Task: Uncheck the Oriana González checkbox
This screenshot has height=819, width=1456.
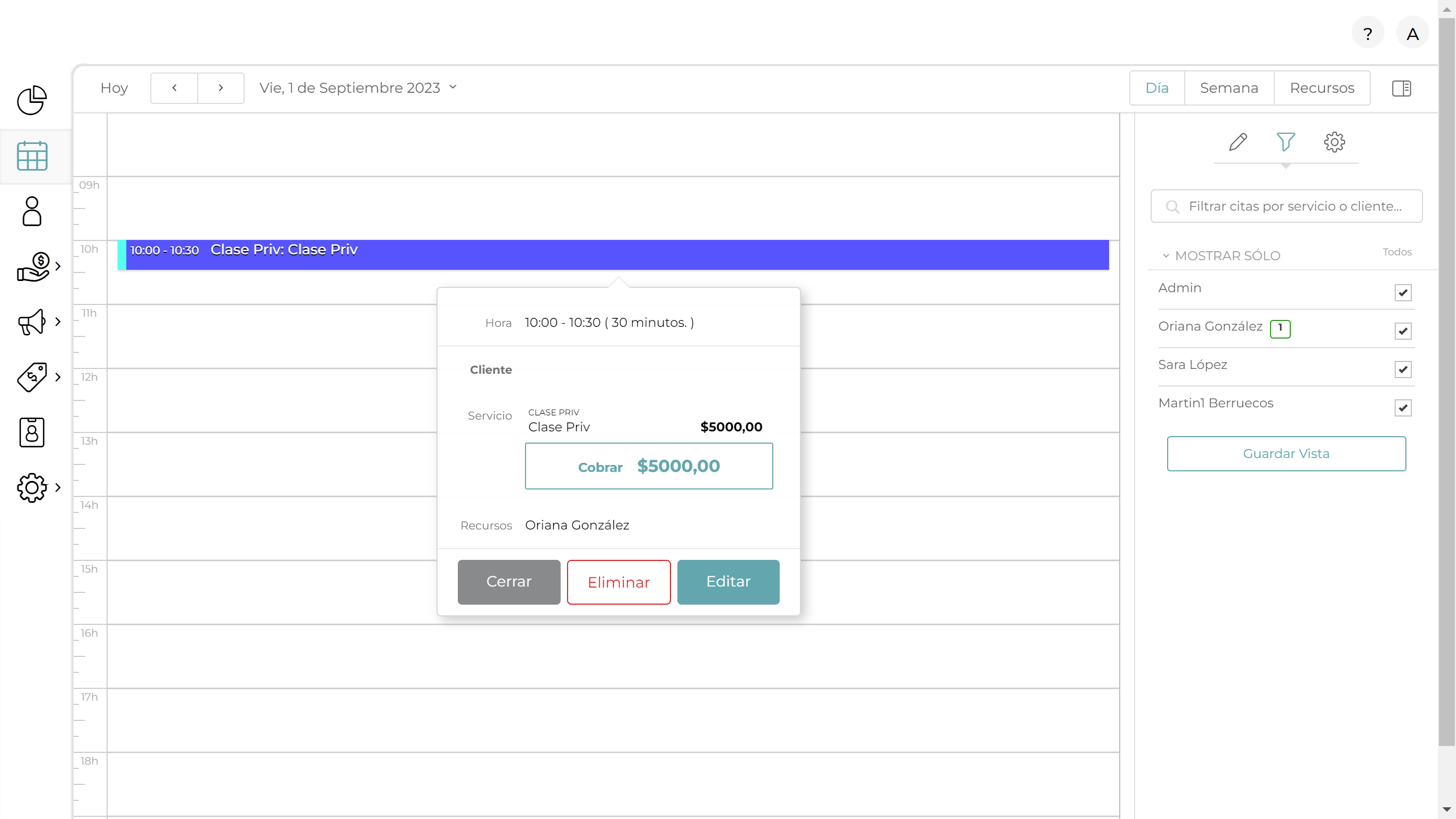Action: [1403, 331]
